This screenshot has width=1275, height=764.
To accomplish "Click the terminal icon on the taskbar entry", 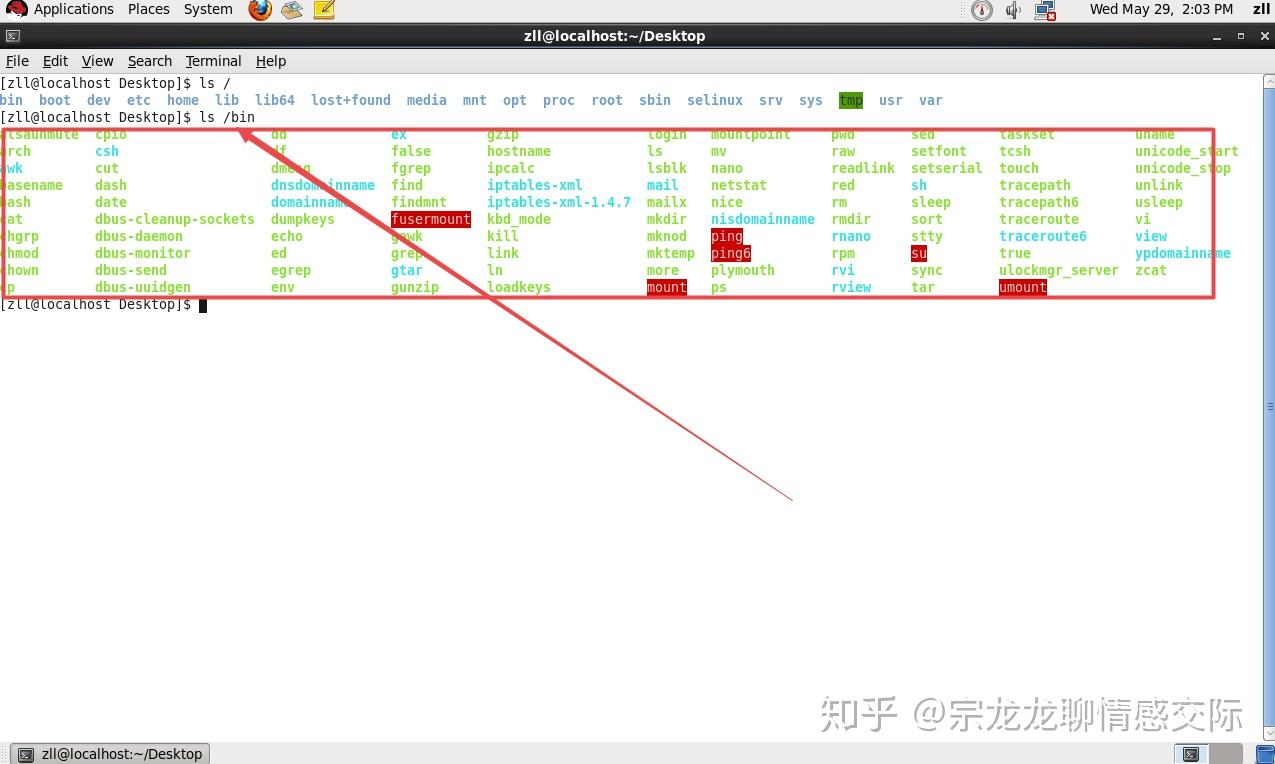I will point(27,753).
